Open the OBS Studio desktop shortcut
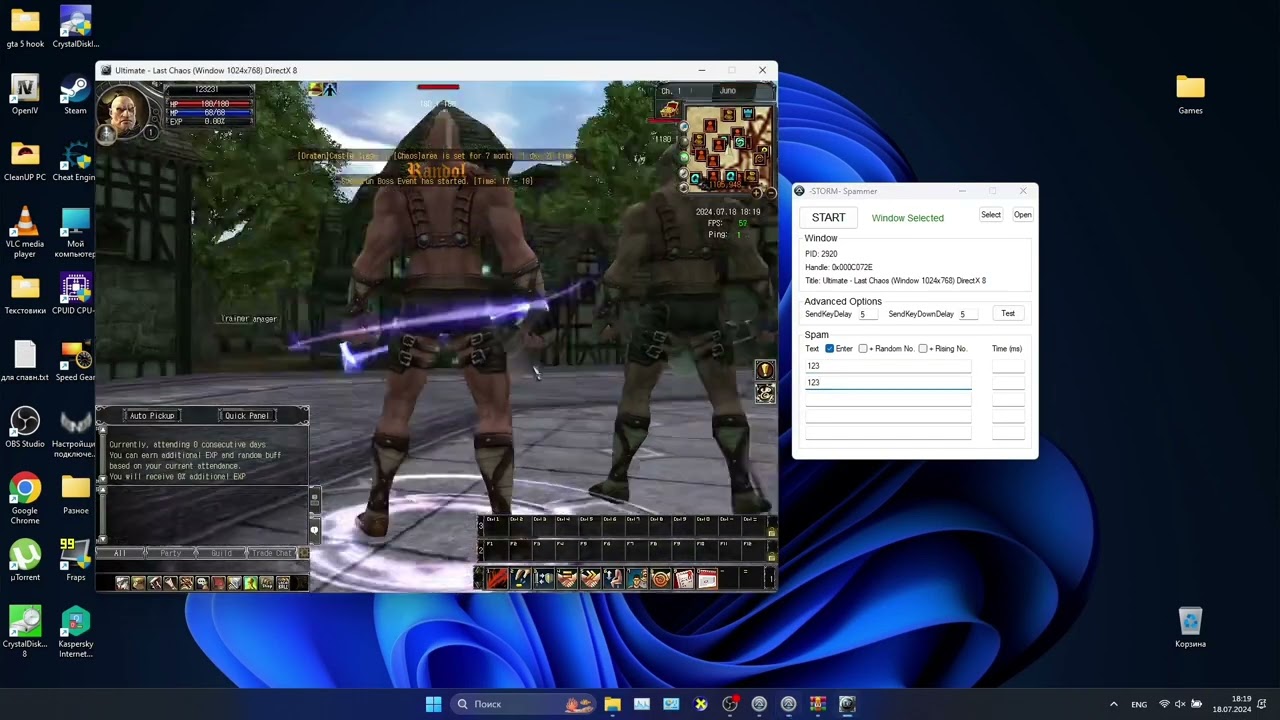The width and height of the screenshot is (1280, 720). point(25,428)
